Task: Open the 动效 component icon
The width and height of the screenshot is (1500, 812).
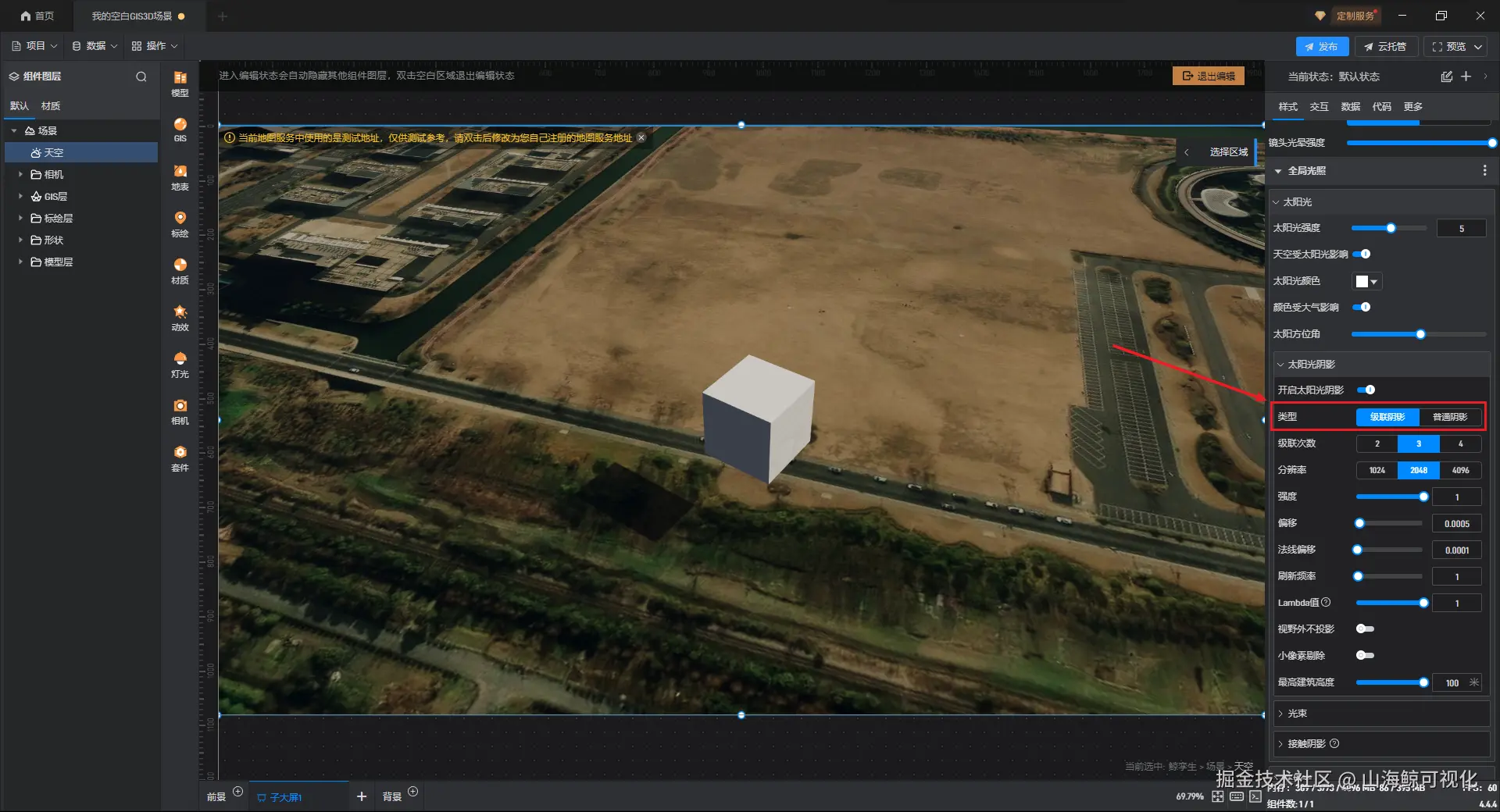Action: click(180, 317)
